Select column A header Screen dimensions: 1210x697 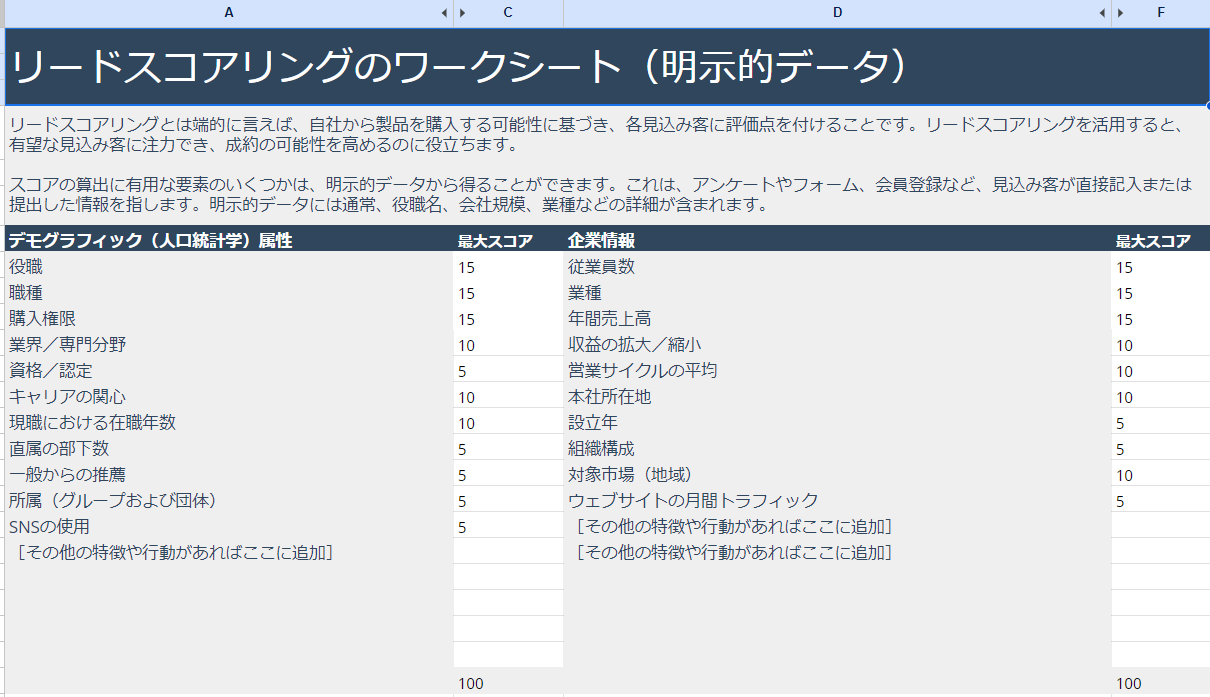(x=229, y=13)
